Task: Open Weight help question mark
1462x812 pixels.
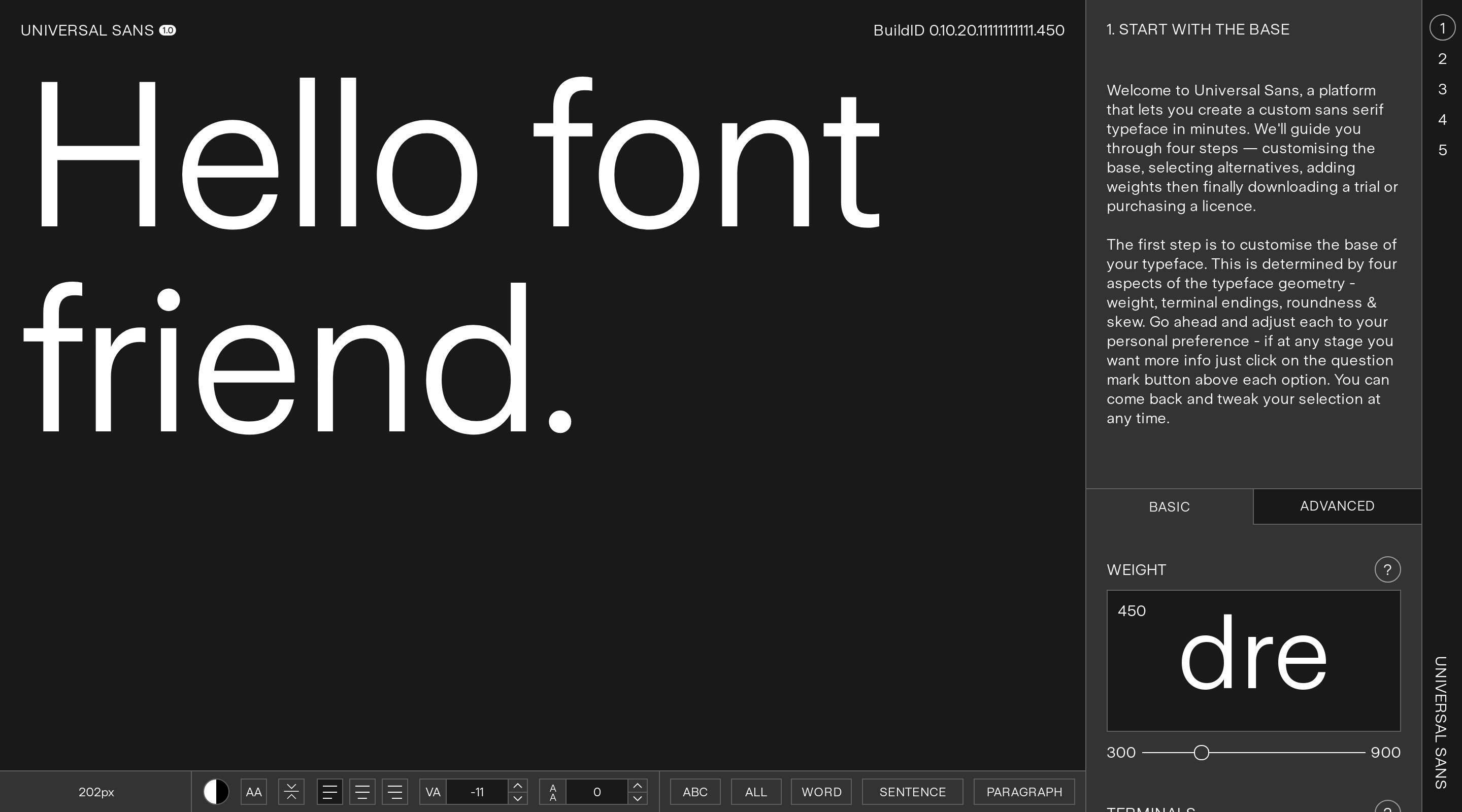Action: 1387,569
